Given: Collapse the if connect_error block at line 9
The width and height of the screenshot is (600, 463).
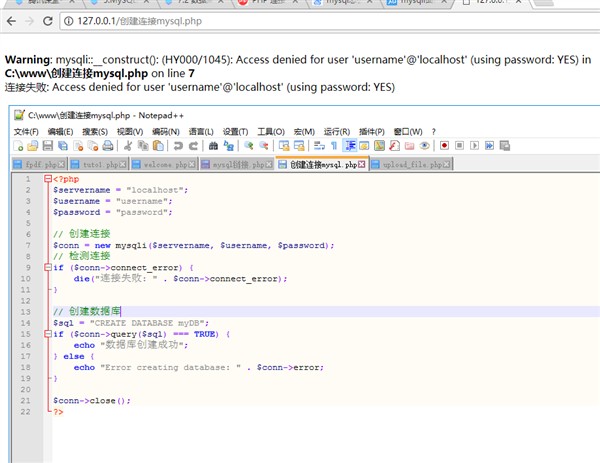Looking at the screenshot, I should click(x=47, y=267).
